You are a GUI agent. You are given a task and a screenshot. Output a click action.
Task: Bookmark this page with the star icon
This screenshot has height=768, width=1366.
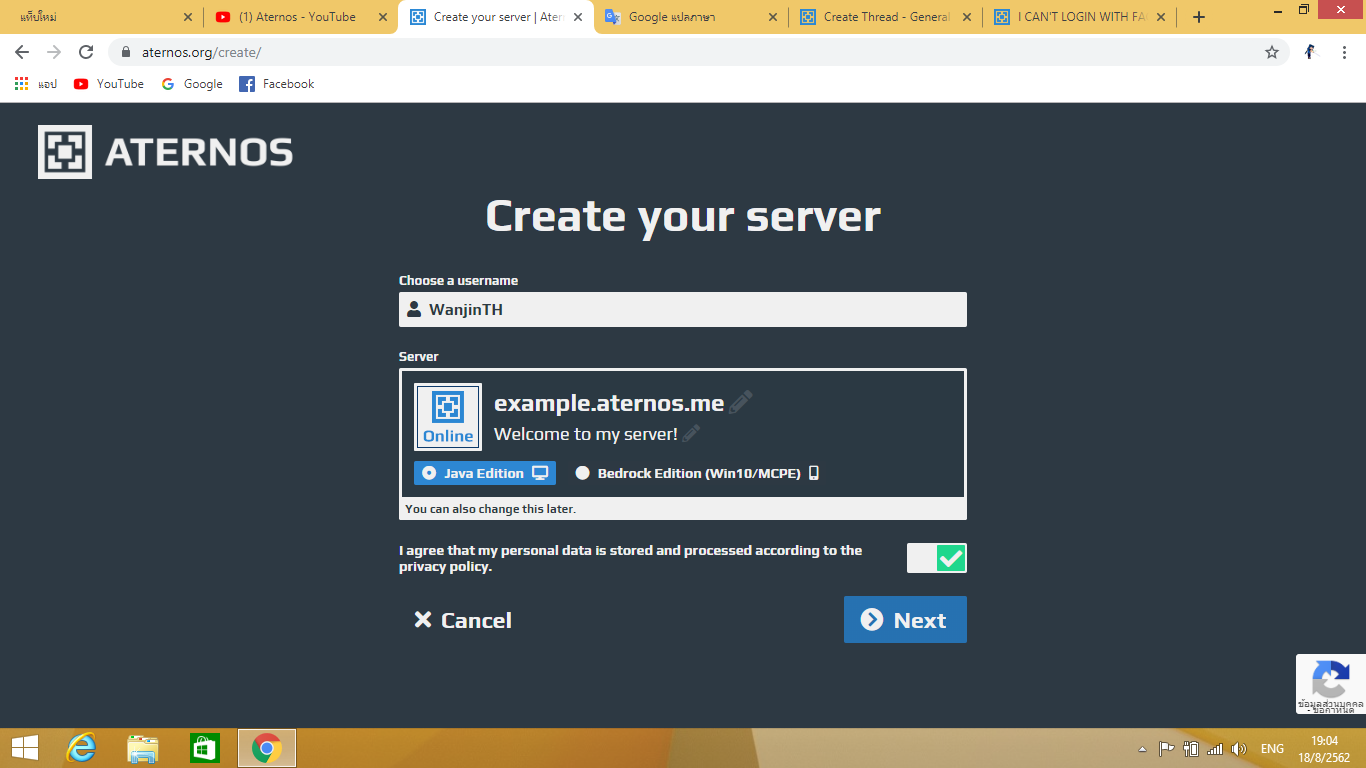[1272, 52]
